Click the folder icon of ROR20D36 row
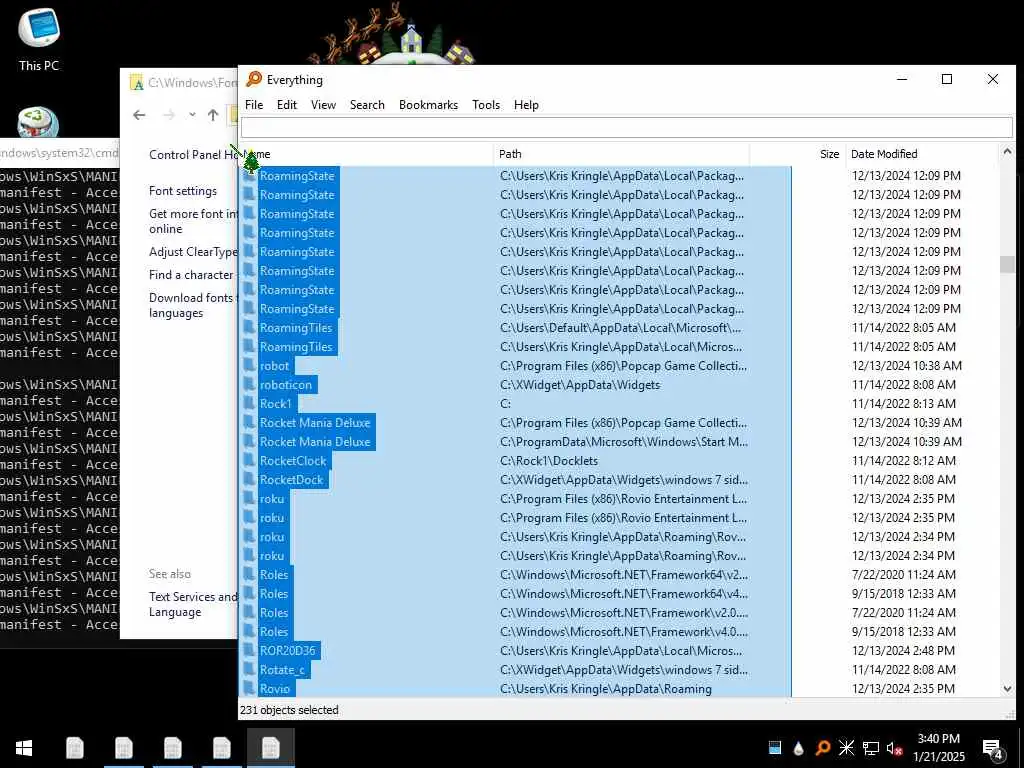Viewport: 1024px width, 768px height. coord(249,650)
